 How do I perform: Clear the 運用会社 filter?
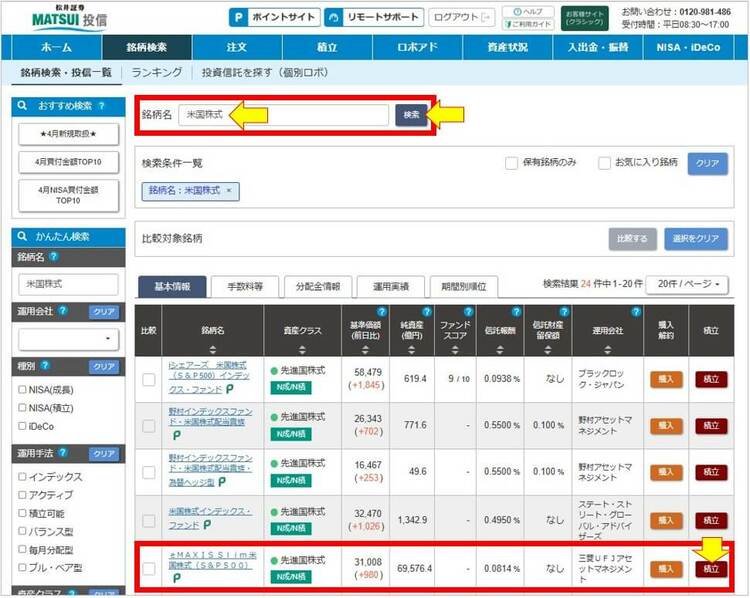tap(104, 312)
